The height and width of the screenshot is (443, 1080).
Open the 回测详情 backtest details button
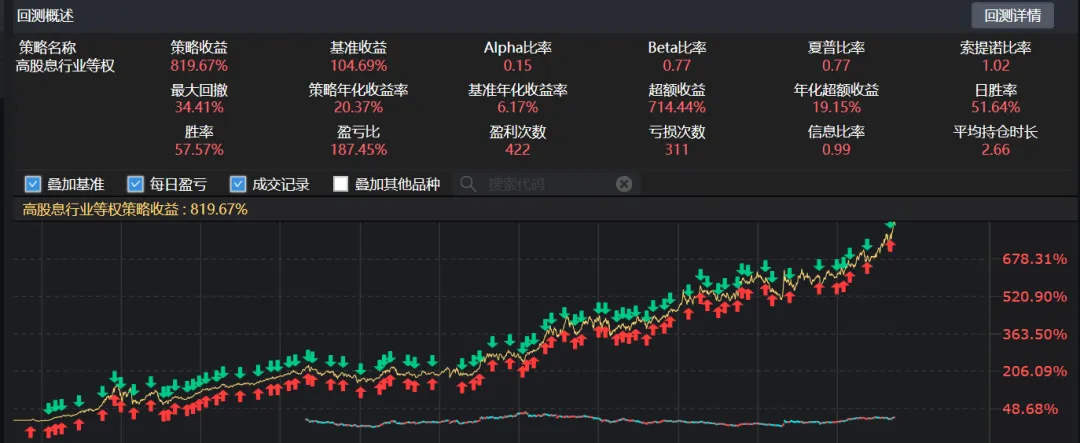click(1012, 15)
